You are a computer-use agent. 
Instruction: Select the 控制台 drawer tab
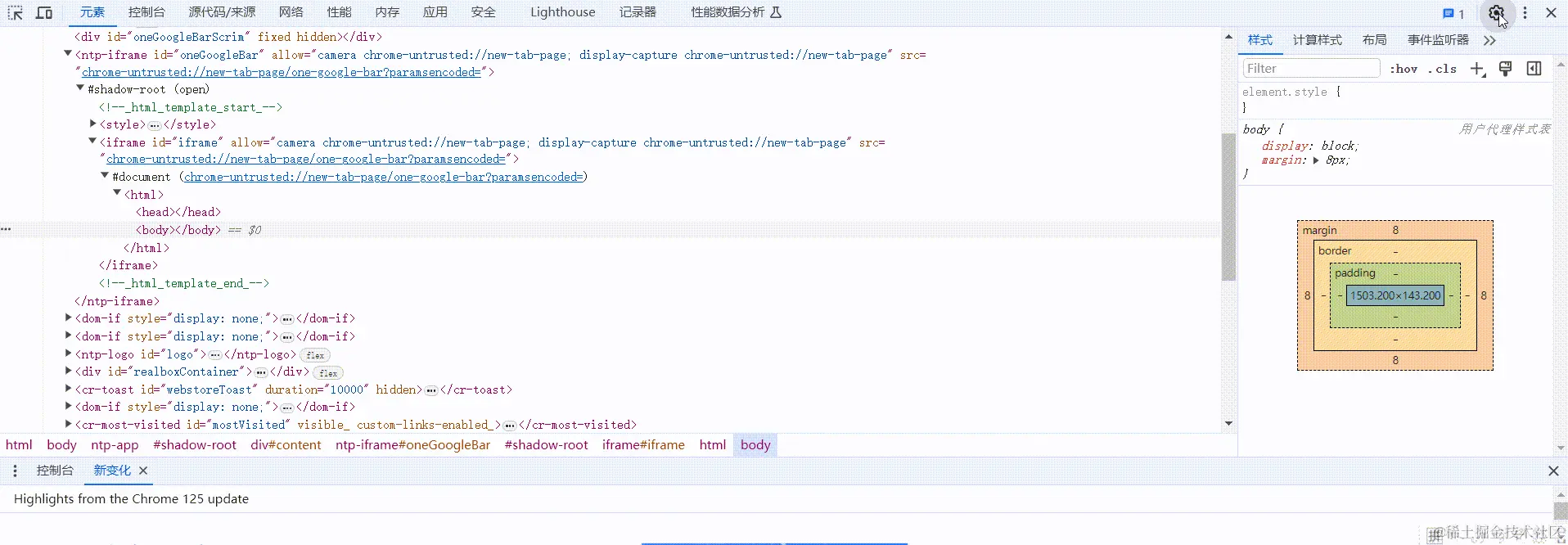[x=55, y=471]
